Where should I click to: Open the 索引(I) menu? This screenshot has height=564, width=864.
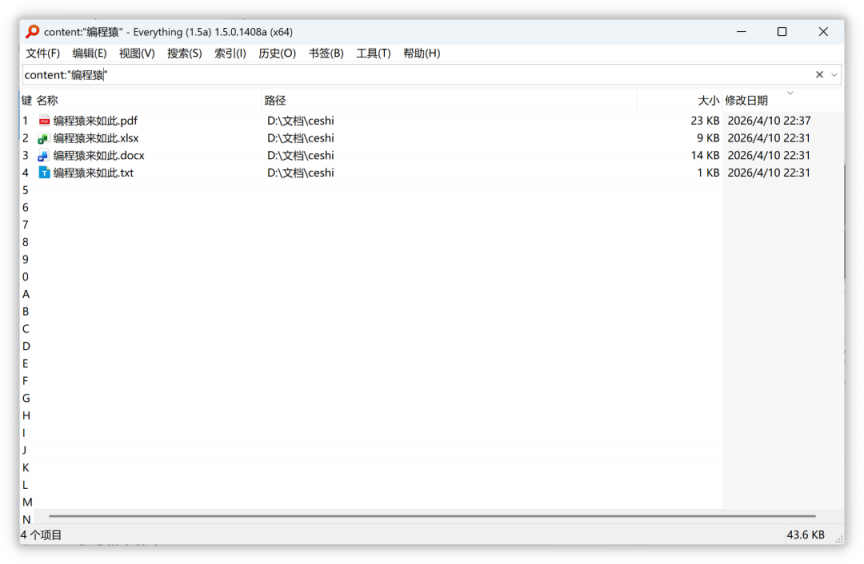[230, 53]
